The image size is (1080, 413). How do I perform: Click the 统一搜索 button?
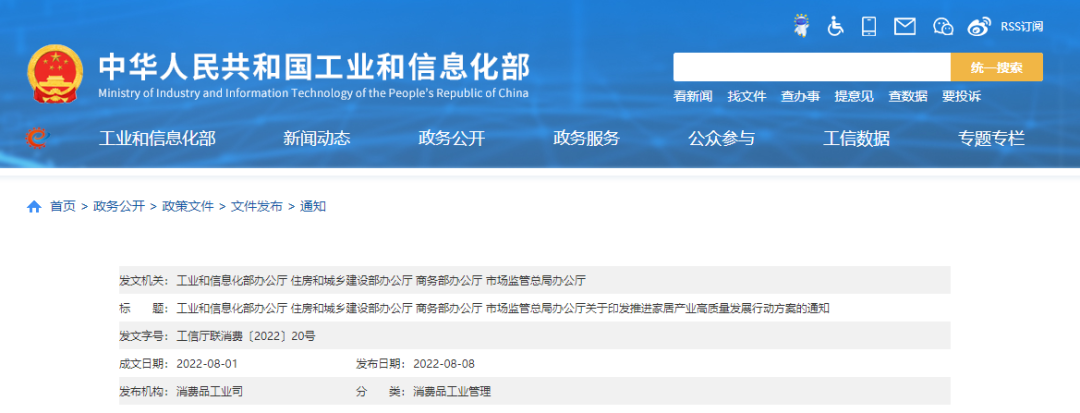pyautogui.click(x=997, y=67)
